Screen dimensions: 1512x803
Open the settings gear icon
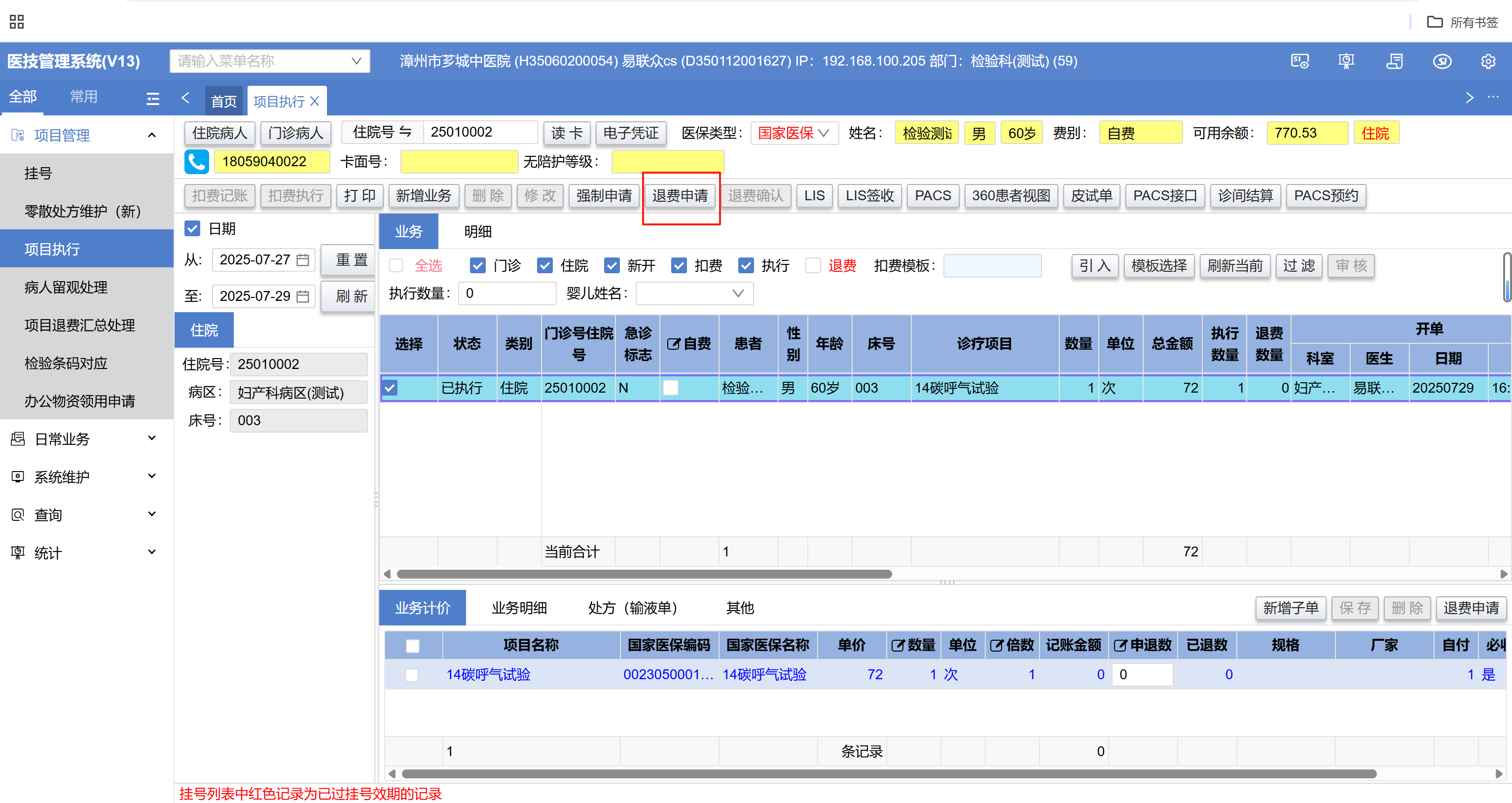tap(1487, 61)
